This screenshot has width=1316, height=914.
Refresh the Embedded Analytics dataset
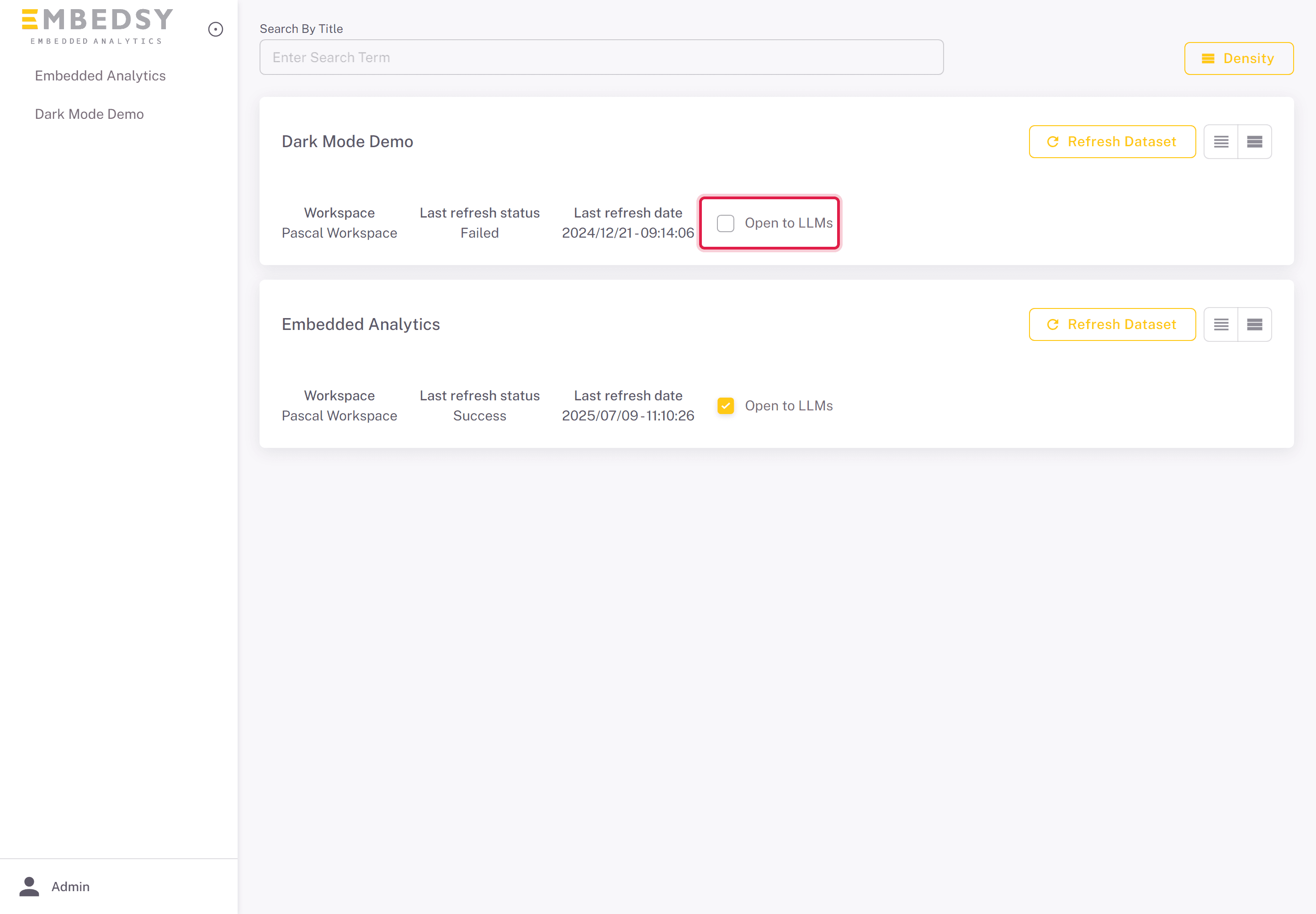click(x=1112, y=324)
